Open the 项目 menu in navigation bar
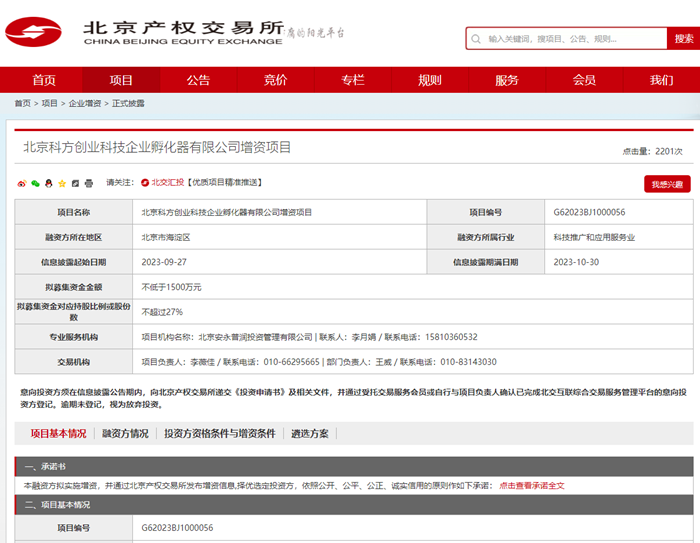The image size is (700, 543). click(121, 80)
